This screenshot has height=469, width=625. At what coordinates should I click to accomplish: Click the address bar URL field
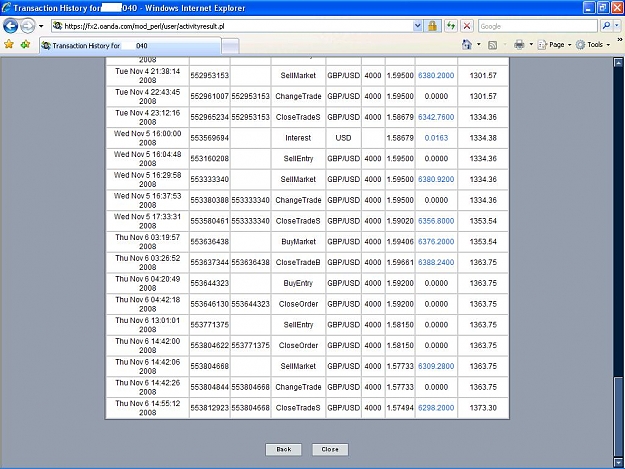(x=237, y=26)
